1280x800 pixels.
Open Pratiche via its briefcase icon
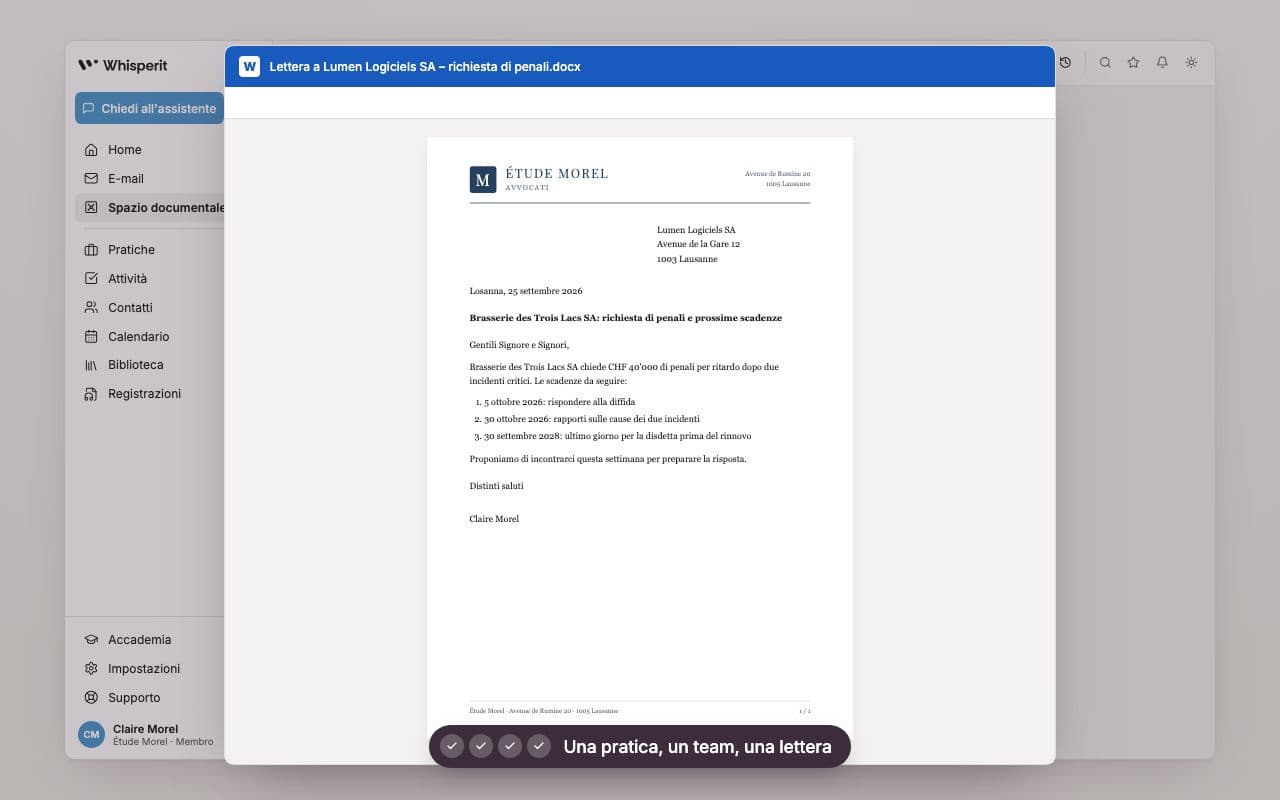[91, 250]
